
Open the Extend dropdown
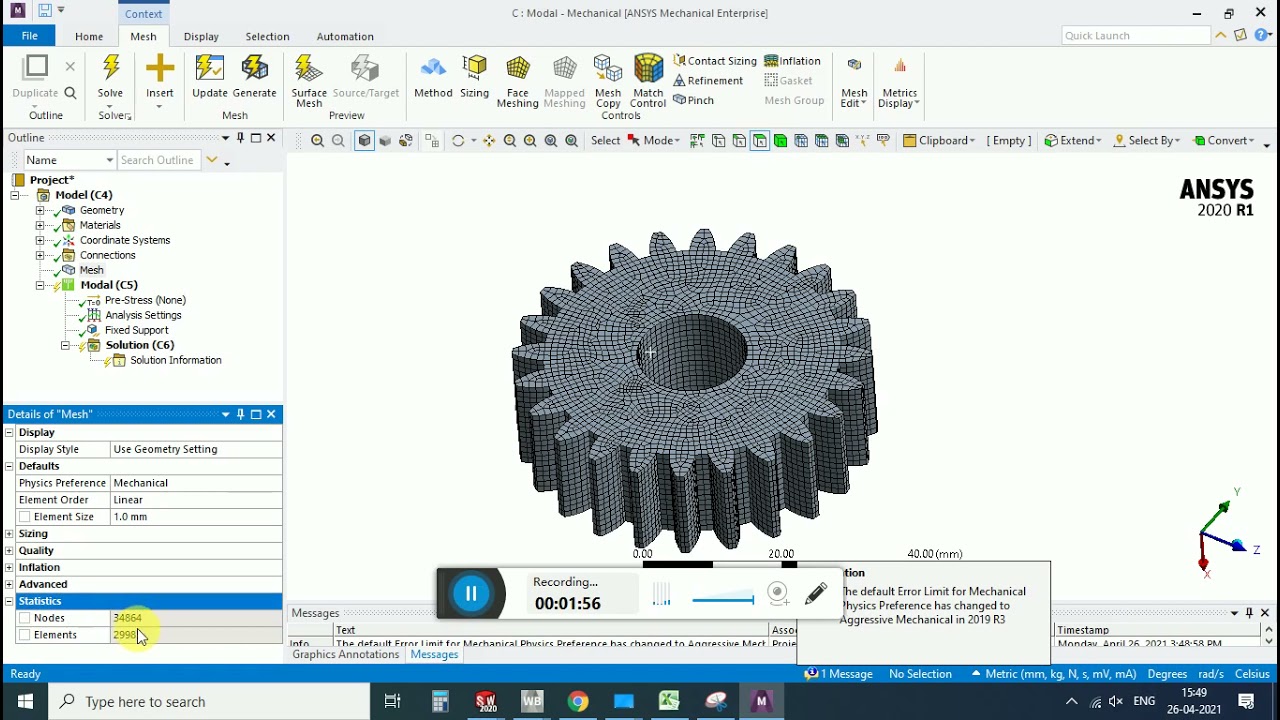pyautogui.click(x=1073, y=141)
